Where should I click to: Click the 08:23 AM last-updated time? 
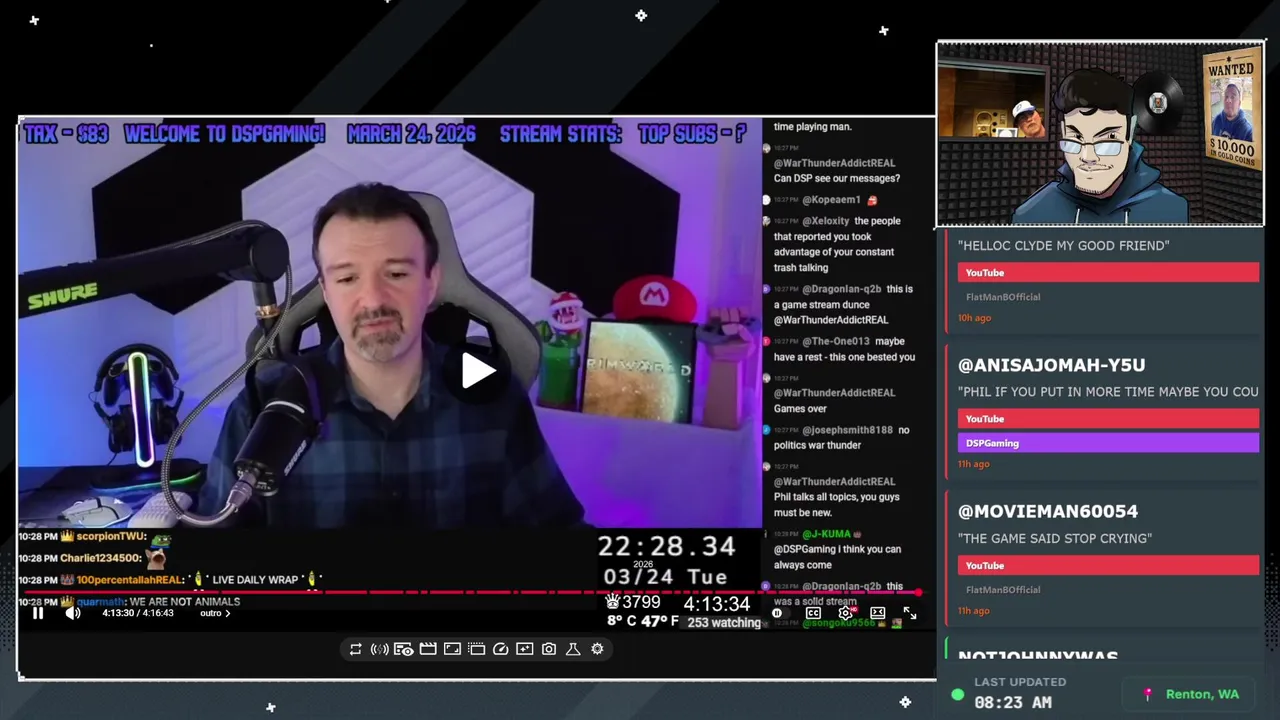click(1013, 703)
